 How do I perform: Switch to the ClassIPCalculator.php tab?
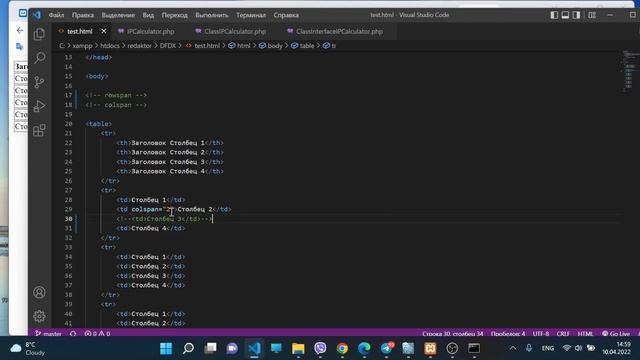tap(235, 31)
